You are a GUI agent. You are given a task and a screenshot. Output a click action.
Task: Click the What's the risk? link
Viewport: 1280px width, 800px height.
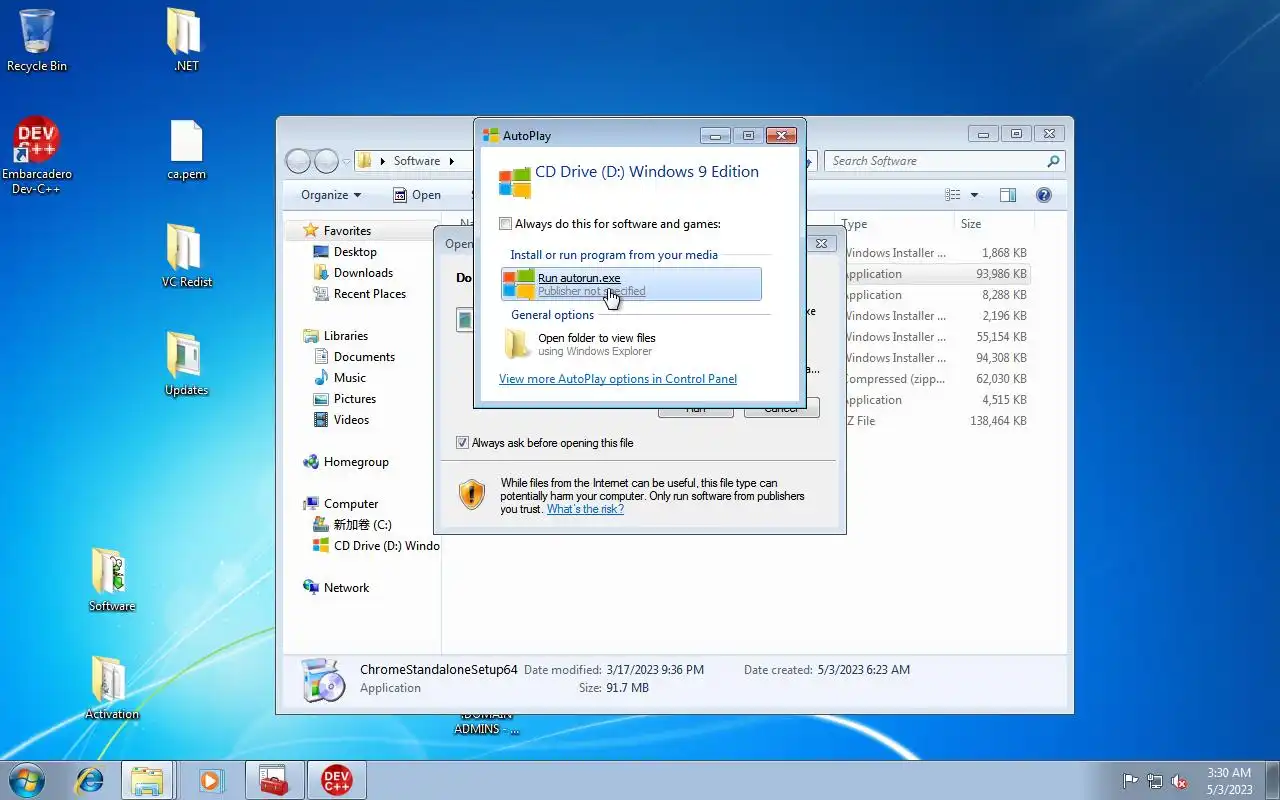coord(585,509)
